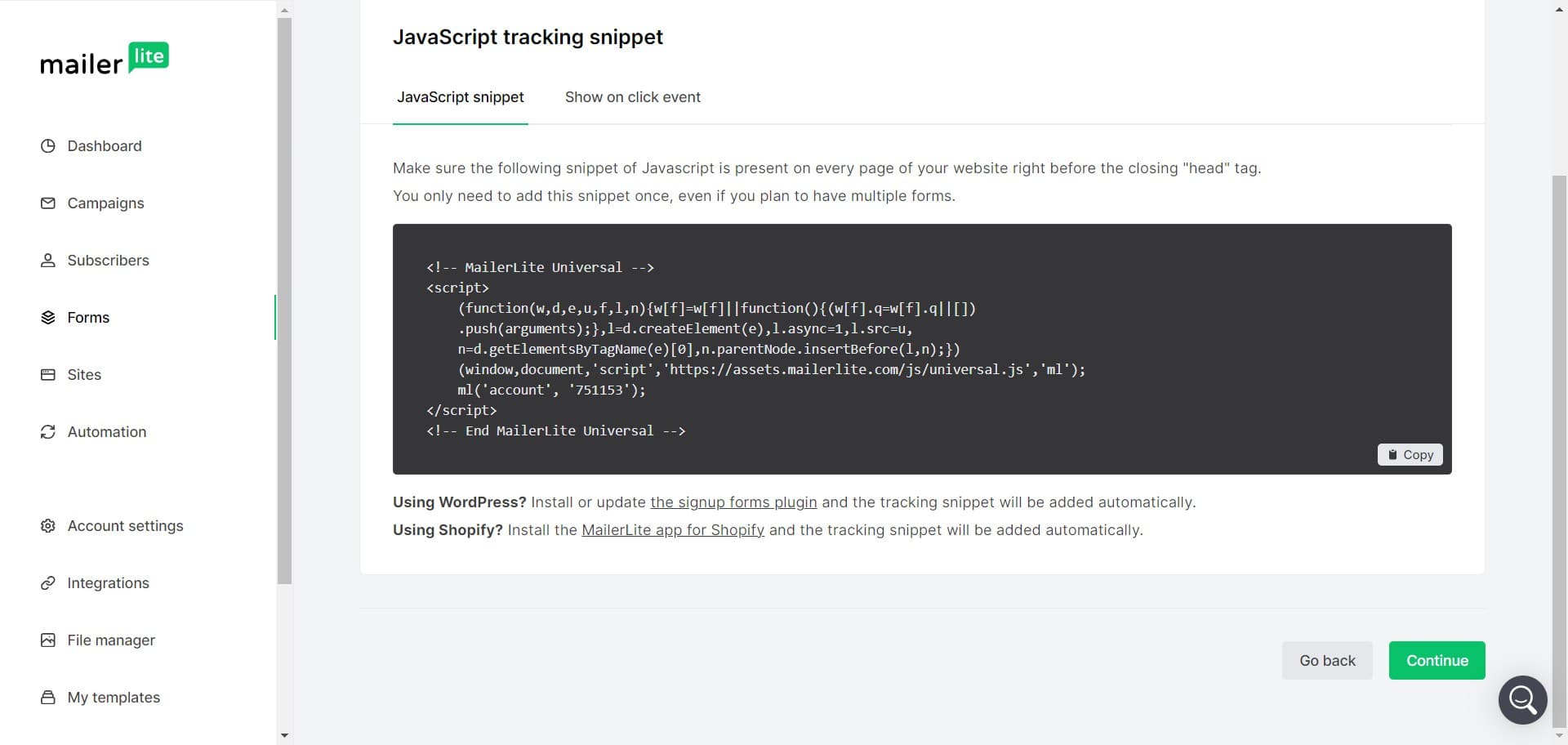Copy the MailerLite Universal snippet
1568x745 pixels.
point(1410,454)
